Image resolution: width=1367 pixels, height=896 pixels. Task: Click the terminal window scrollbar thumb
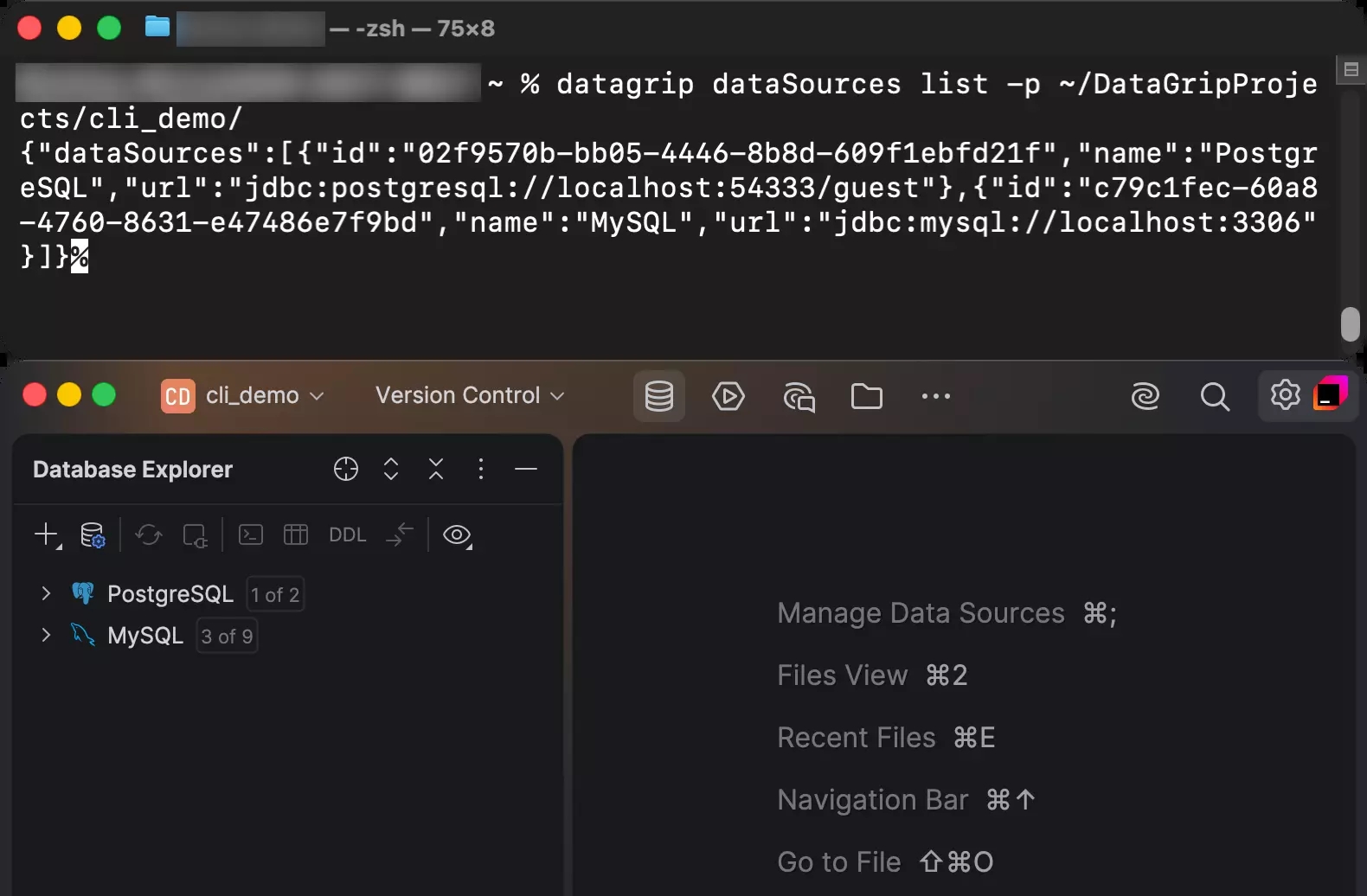(x=1350, y=324)
